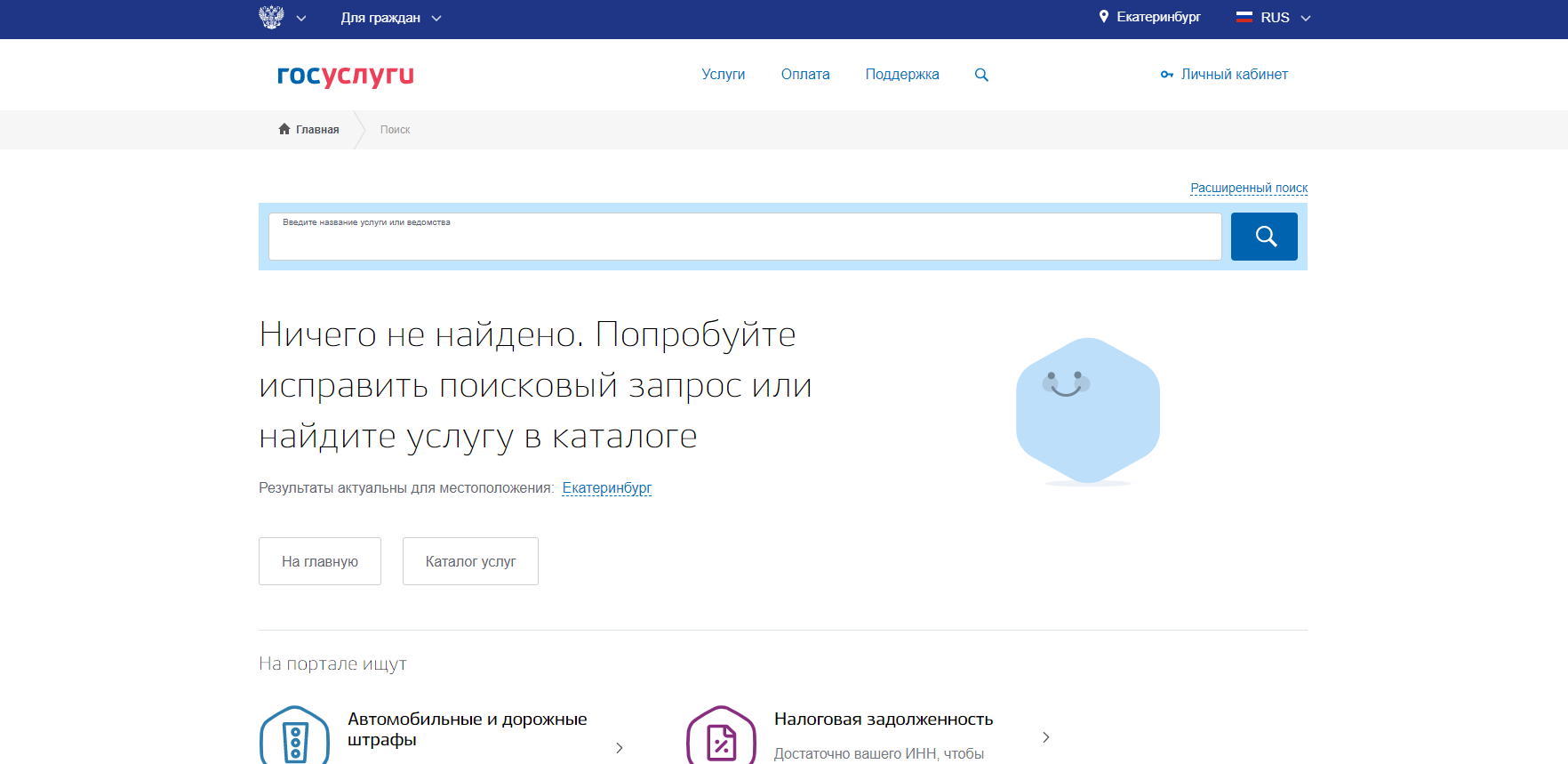Click the location pin icon
Screen dimensions: 1568x764
[1103, 17]
